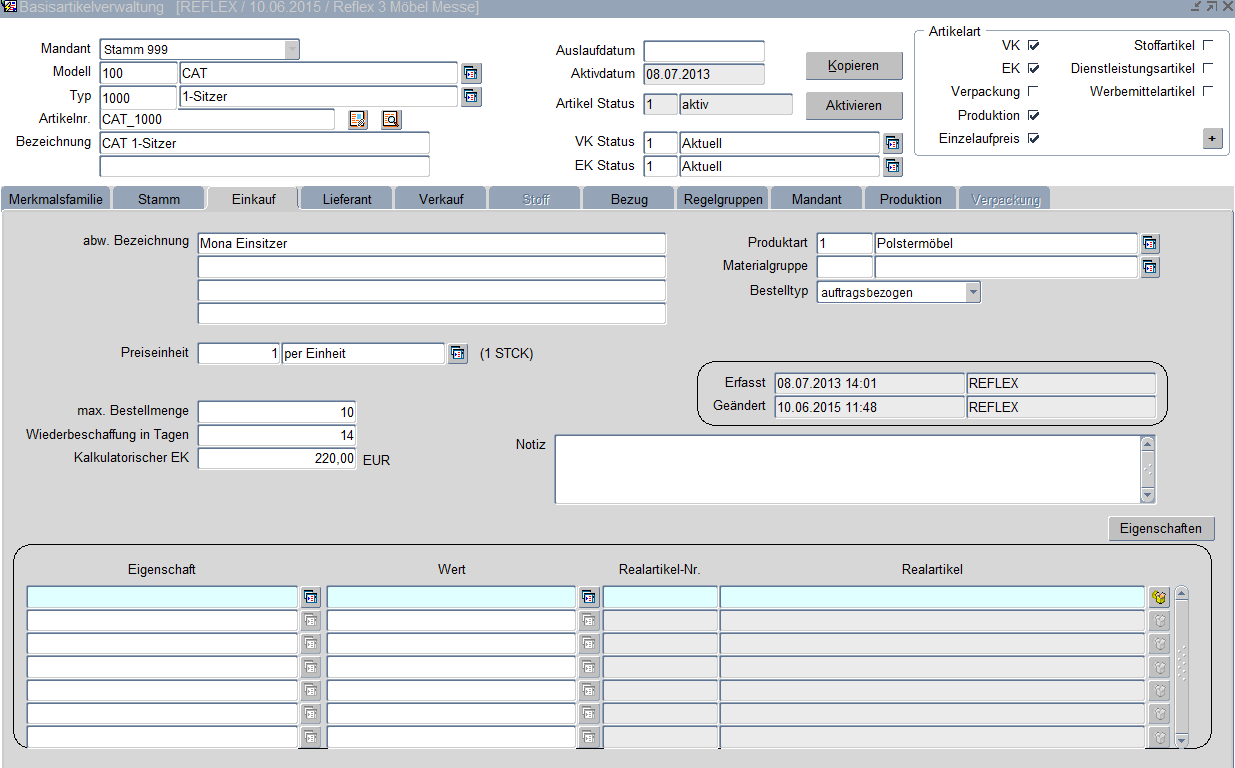This screenshot has width=1235, height=768.
Task: Open lookup list for VK Status
Action: pyautogui.click(x=893, y=144)
